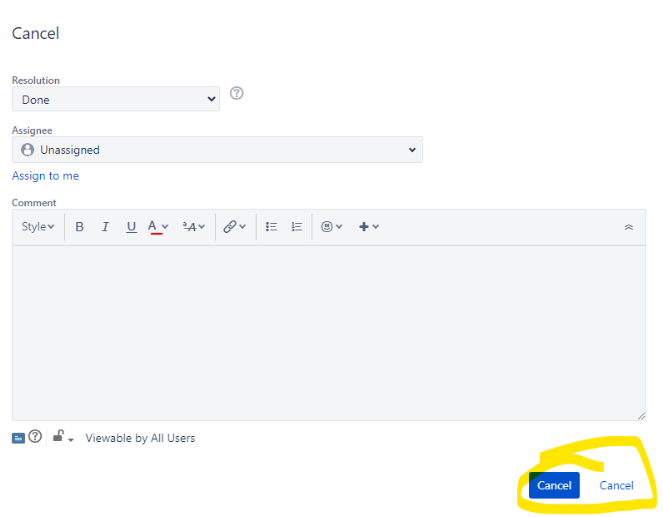The height and width of the screenshot is (517, 663).
Task: Toggle bold formatting in comment toolbar
Action: pos(79,227)
